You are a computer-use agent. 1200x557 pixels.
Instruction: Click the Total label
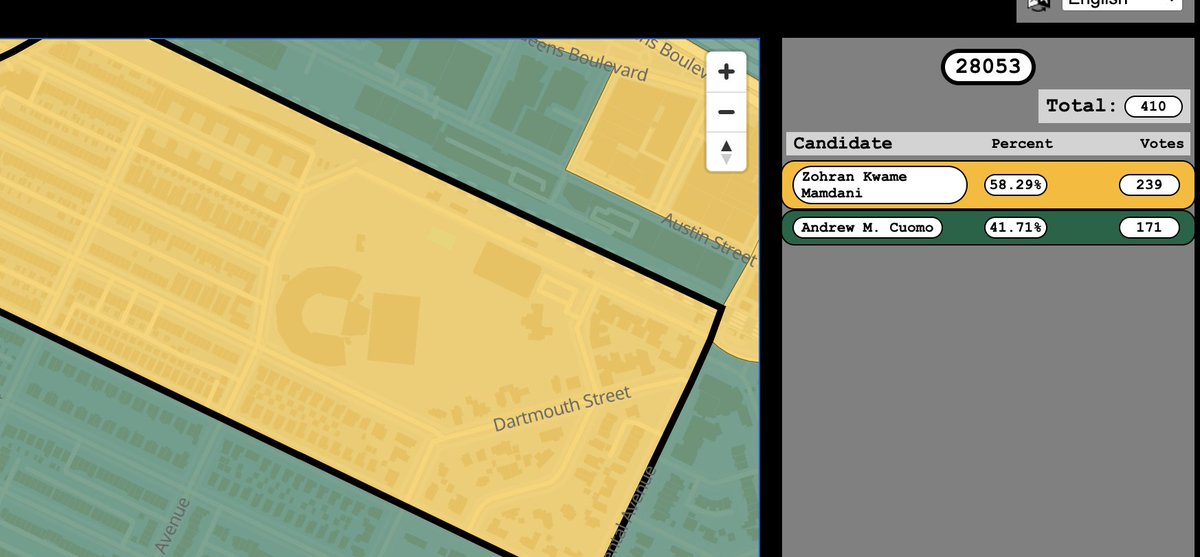coord(1081,105)
